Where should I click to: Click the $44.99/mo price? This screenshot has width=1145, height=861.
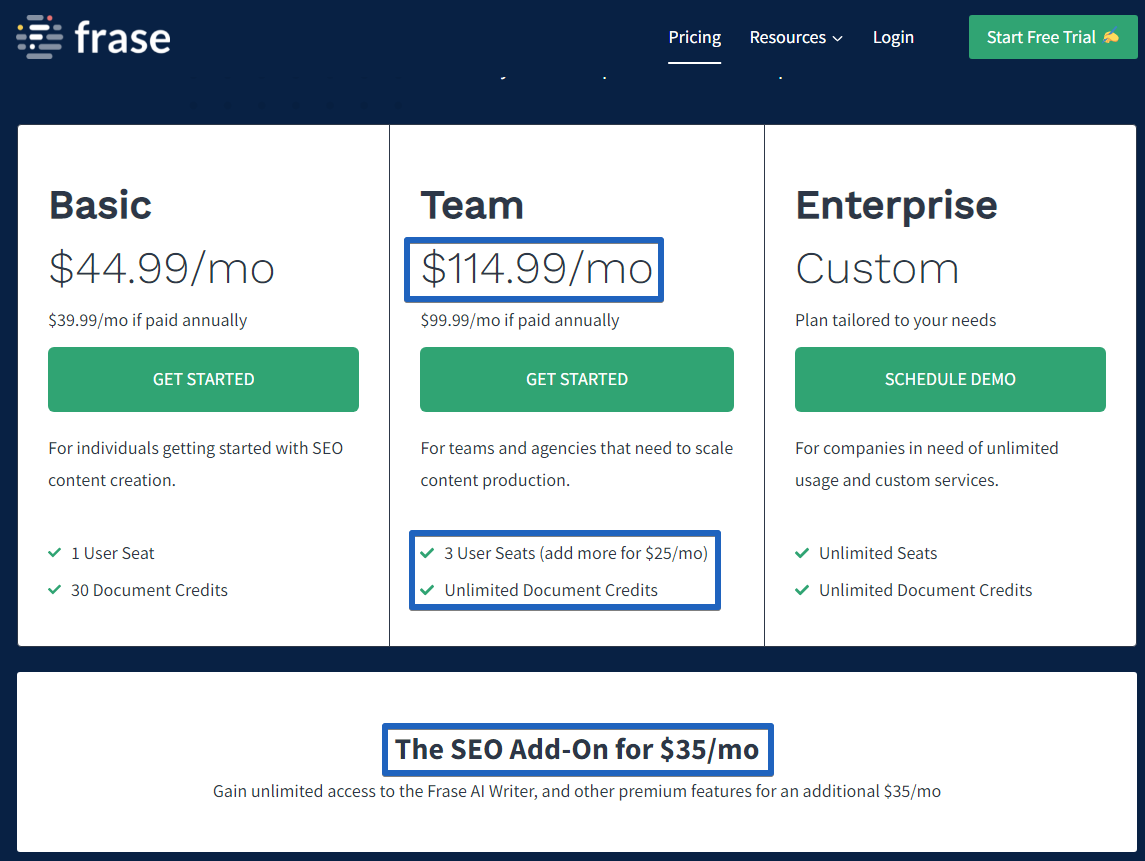161,269
